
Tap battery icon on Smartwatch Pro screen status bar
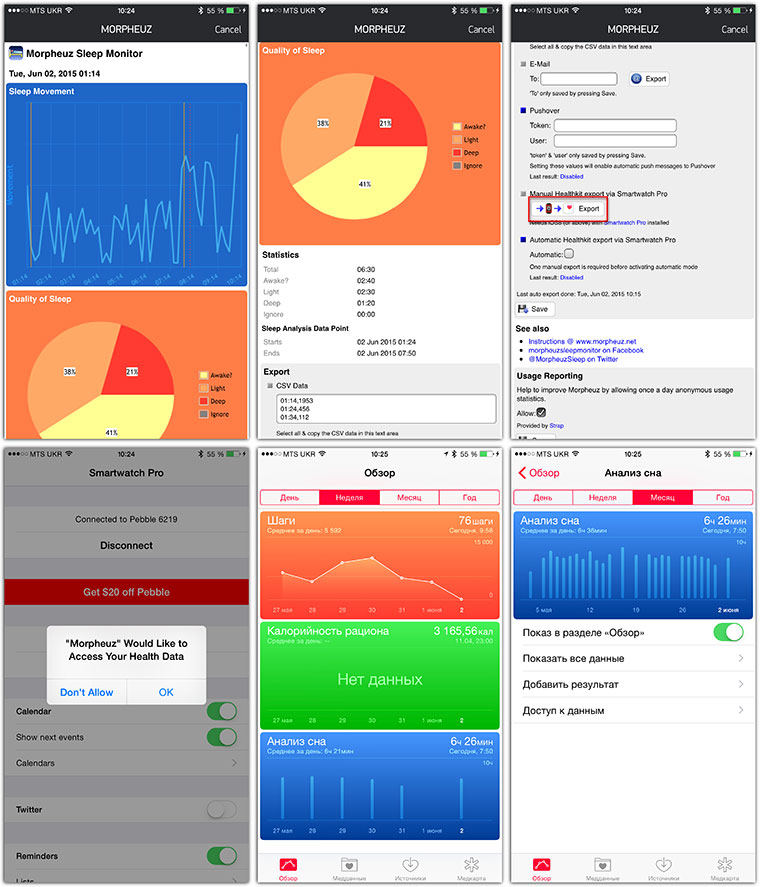click(234, 454)
